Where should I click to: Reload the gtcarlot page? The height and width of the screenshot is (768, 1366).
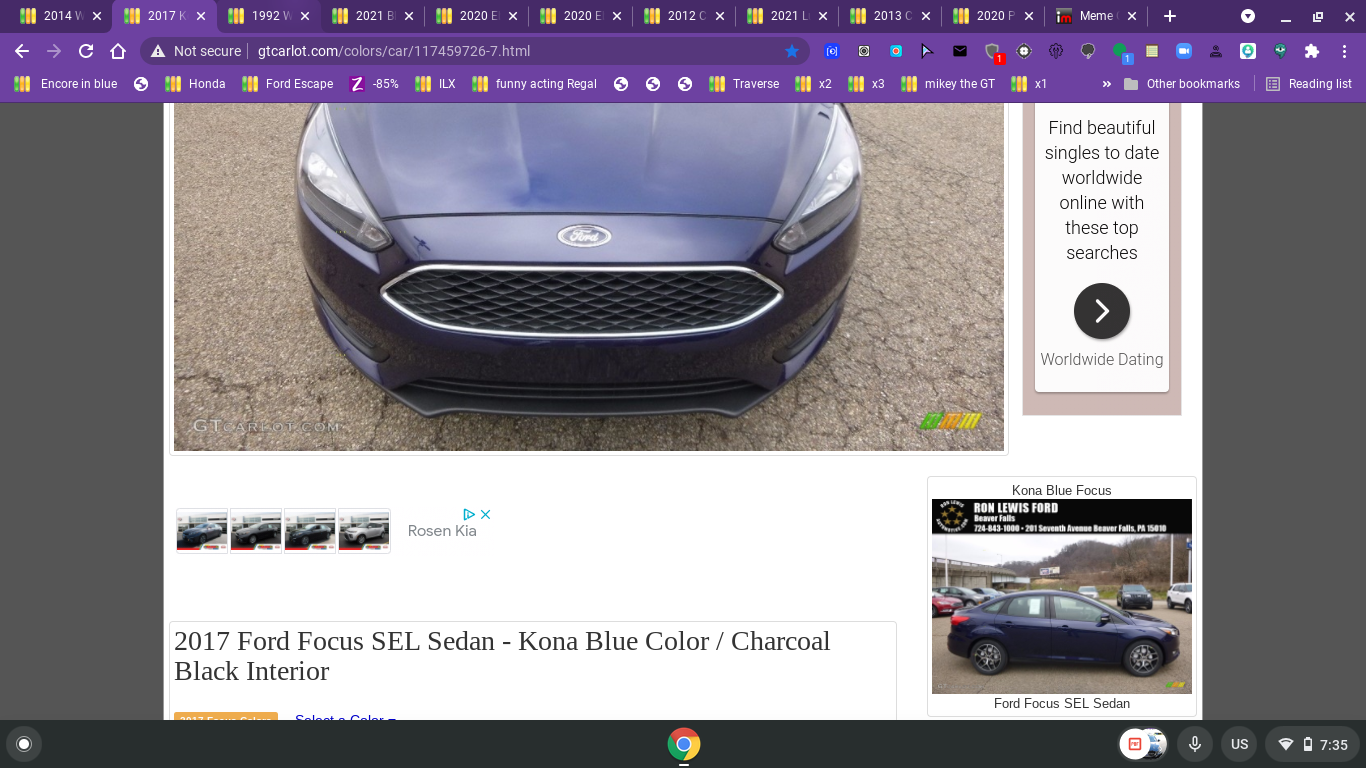click(86, 51)
